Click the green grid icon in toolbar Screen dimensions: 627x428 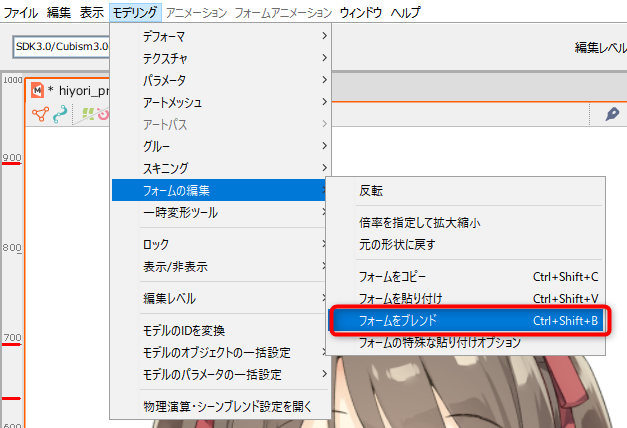86,115
